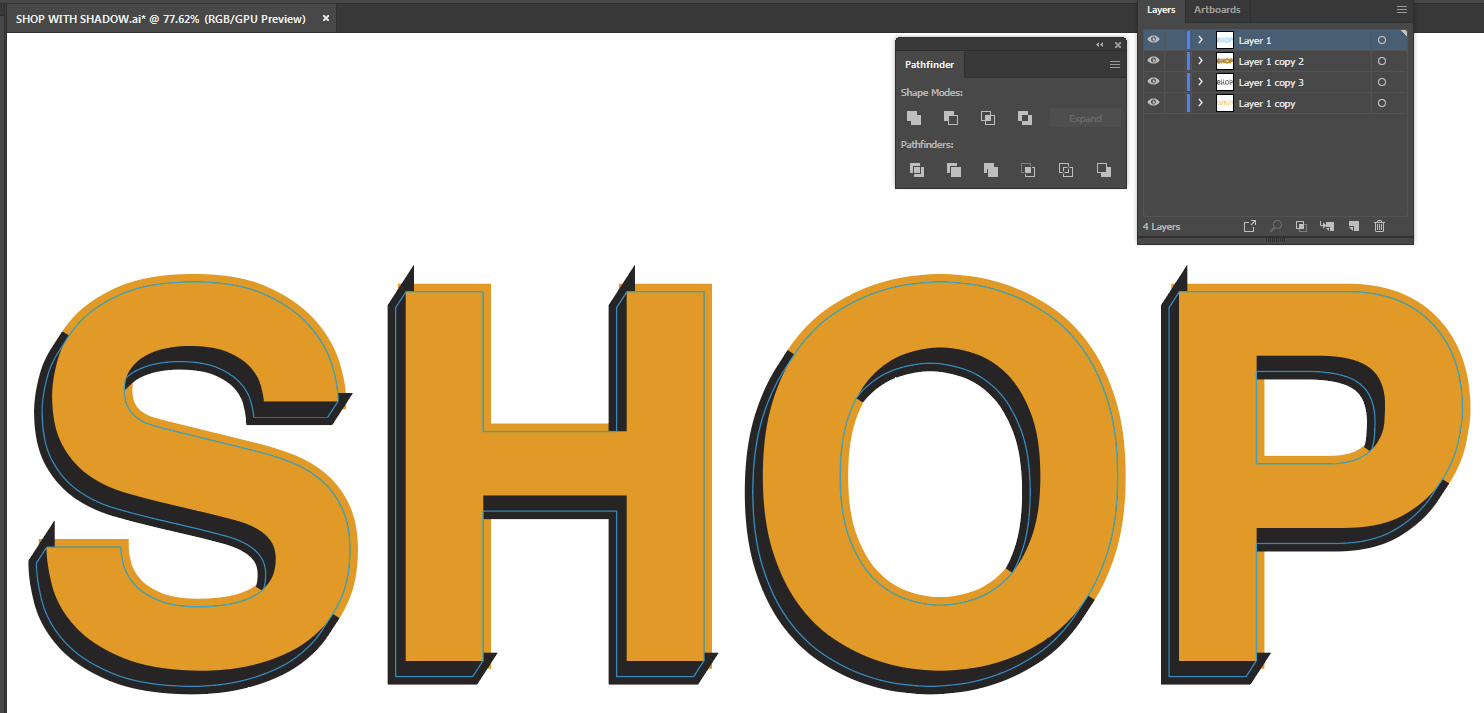Open the Layers panel hamburger menu
Viewport: 1484px width, 713px height.
click(x=1402, y=9)
